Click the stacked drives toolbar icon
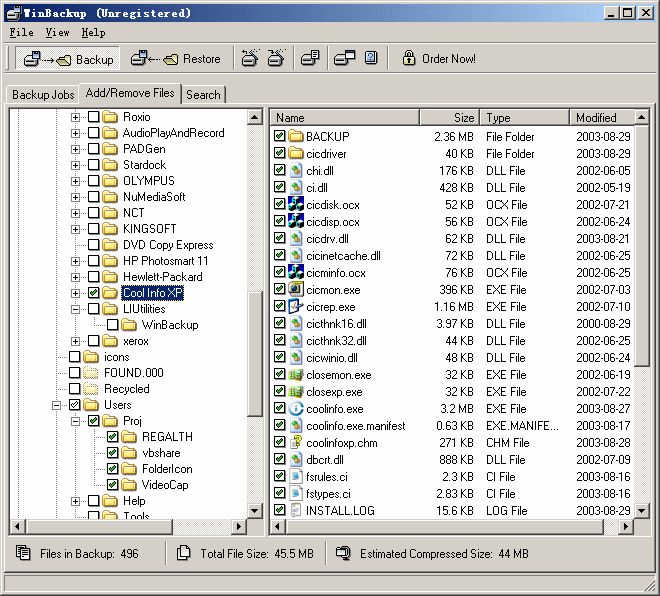Screen dimensions: 660x596 310,58
